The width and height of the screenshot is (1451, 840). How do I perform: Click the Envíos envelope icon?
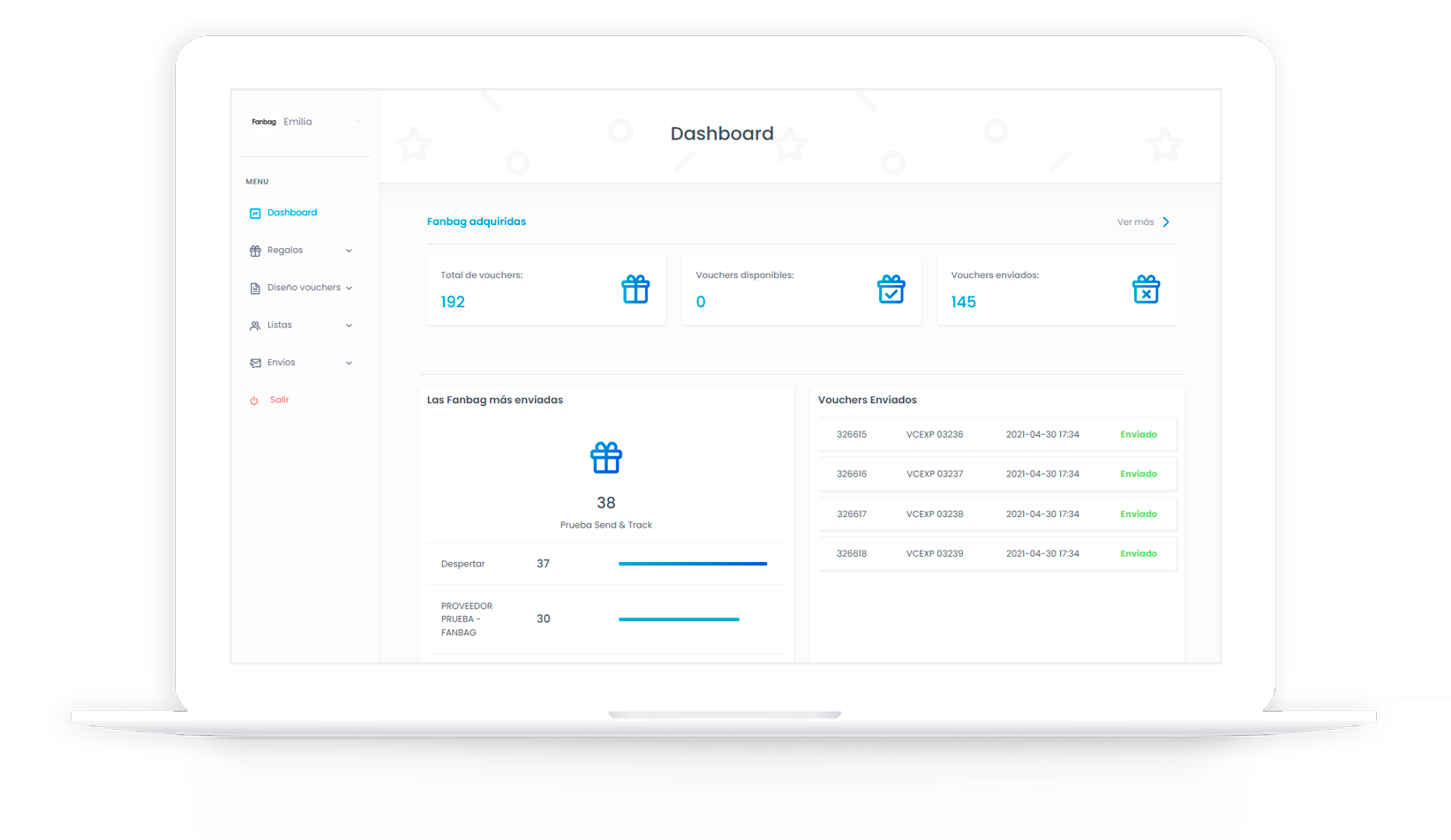[x=255, y=363]
